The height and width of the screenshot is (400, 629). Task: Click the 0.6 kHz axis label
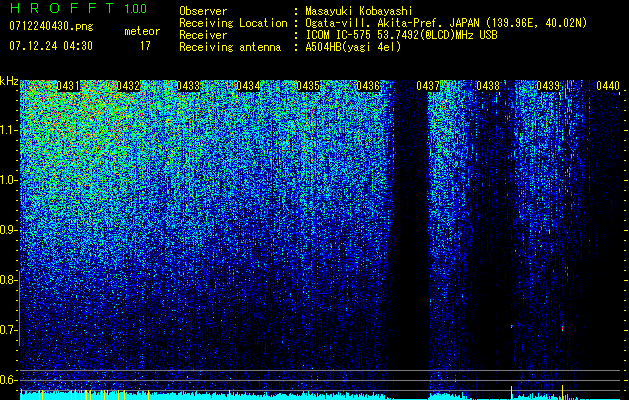pyautogui.click(x=8, y=380)
